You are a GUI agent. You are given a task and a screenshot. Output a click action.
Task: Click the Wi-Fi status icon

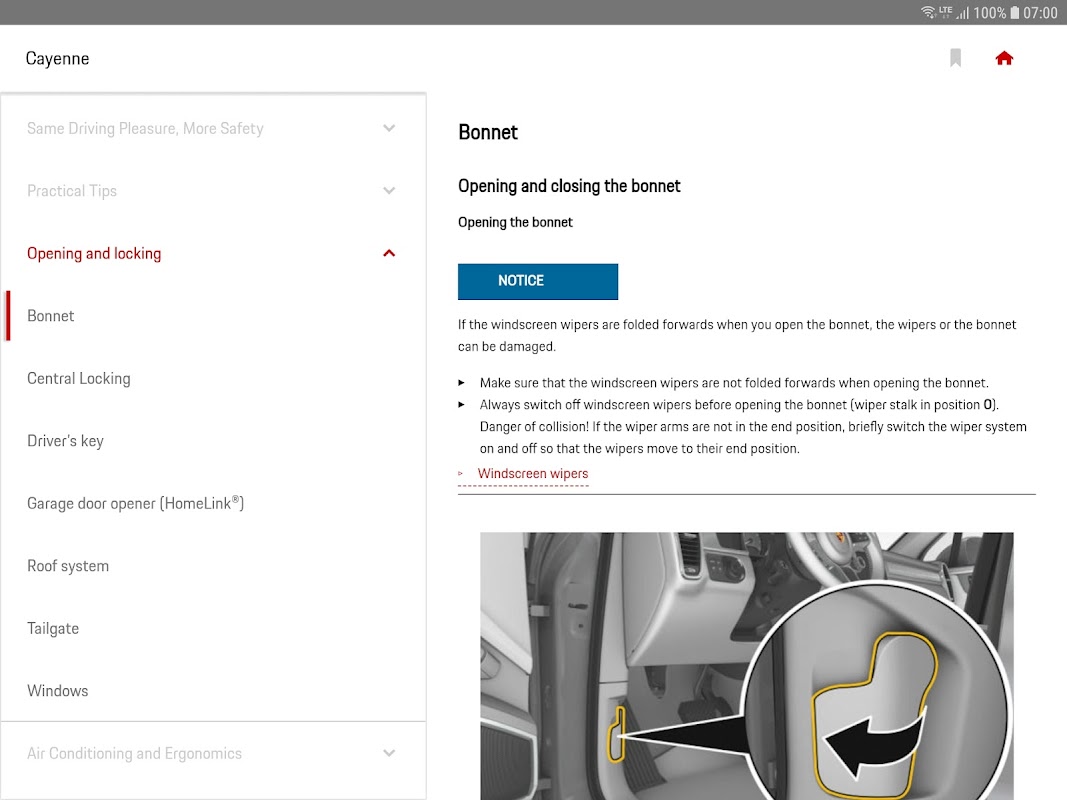coord(928,12)
